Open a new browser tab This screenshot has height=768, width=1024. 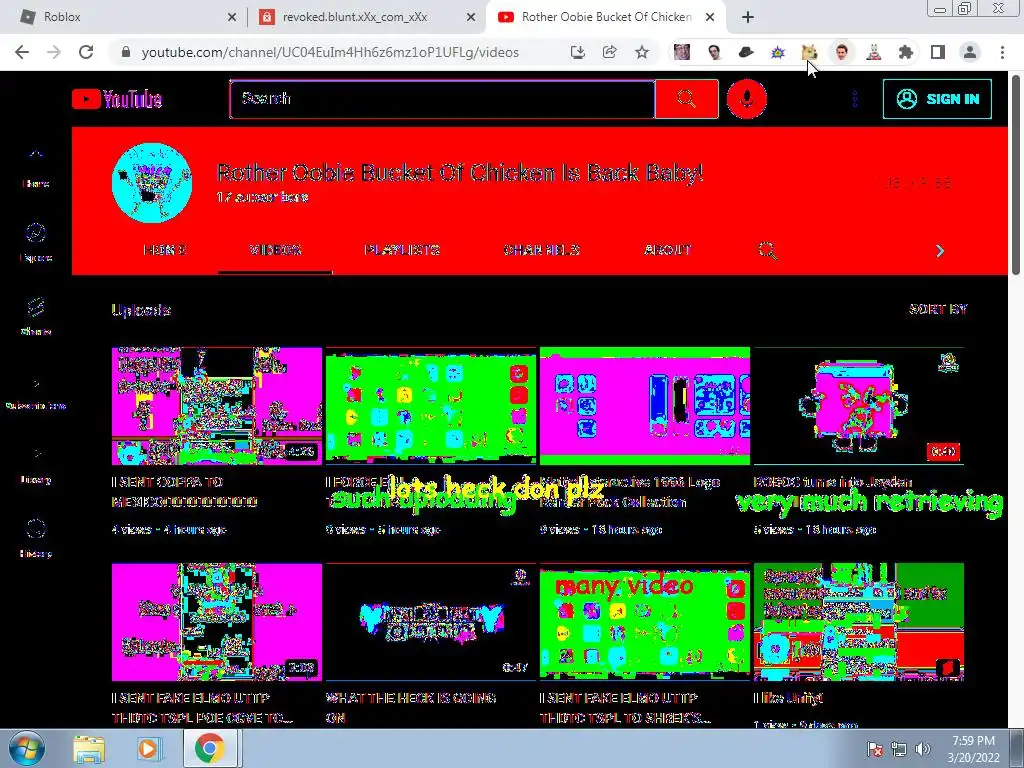[748, 18]
